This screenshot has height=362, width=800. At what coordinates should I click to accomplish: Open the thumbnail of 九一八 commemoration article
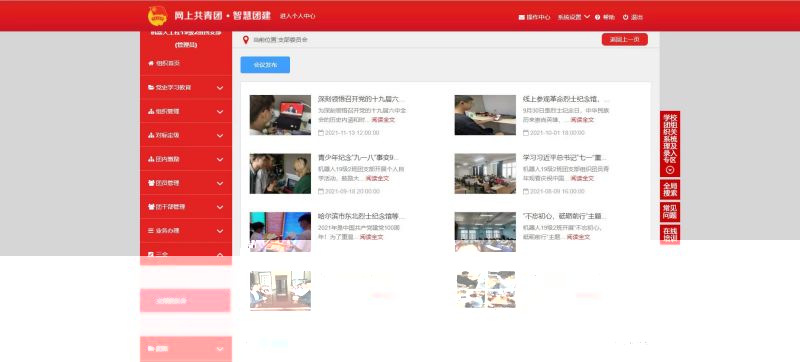click(280, 173)
